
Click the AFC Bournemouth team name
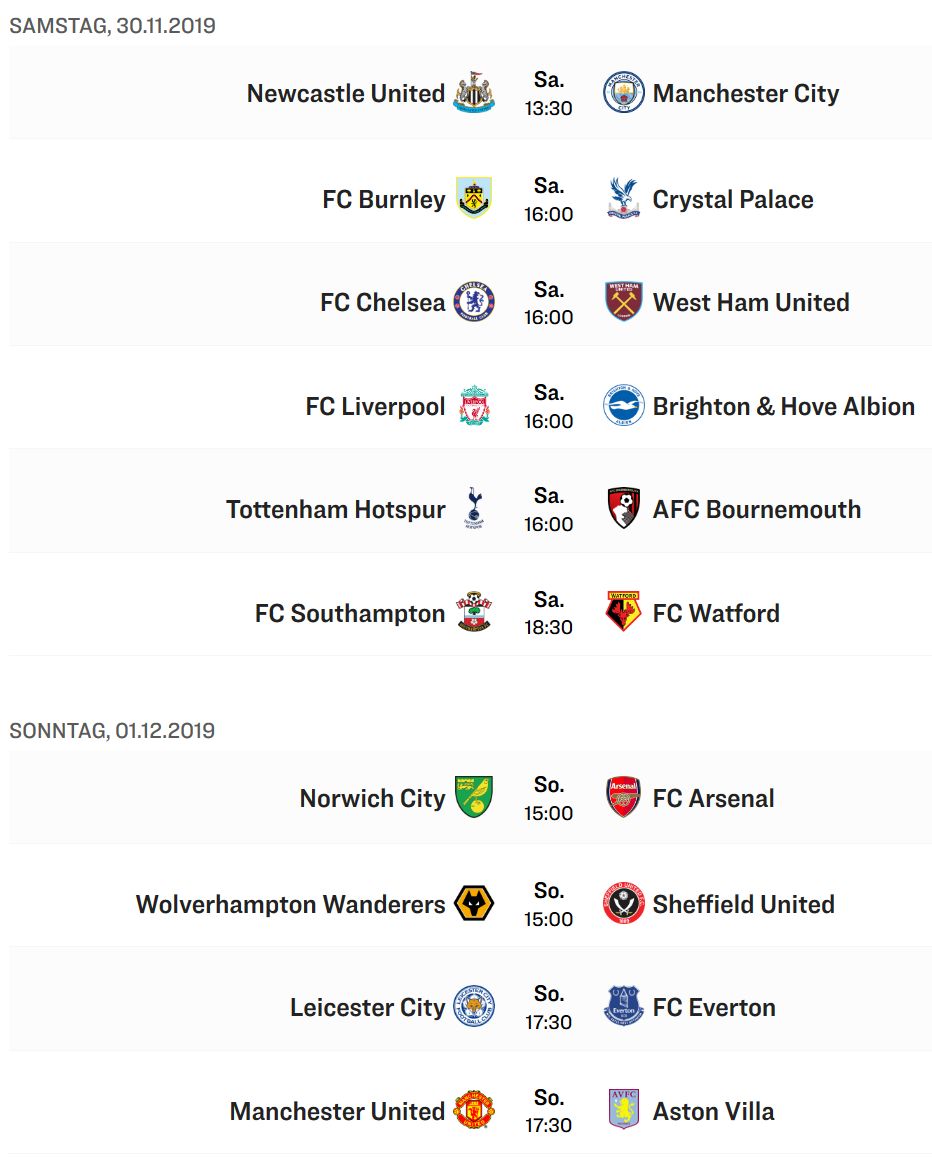756,509
